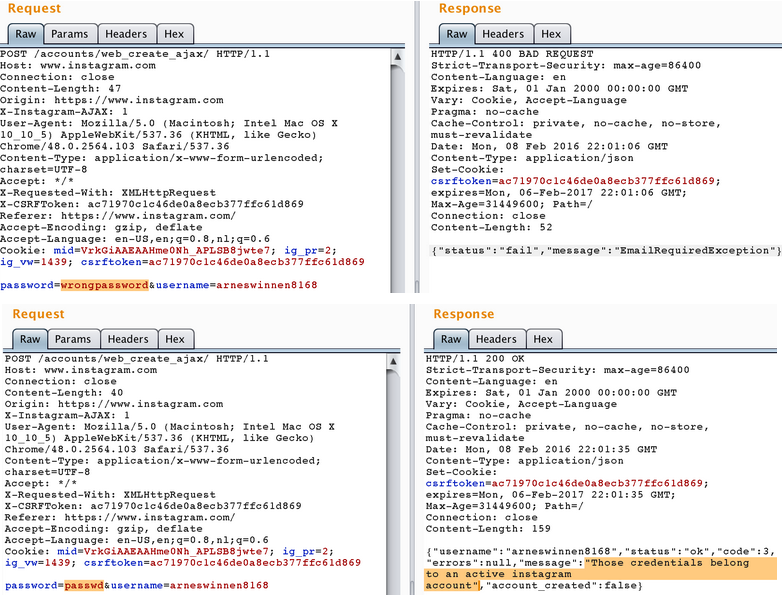Screen dimensions: 783x598
Task: Open Params tab in top Request panel
Action: coord(69,34)
